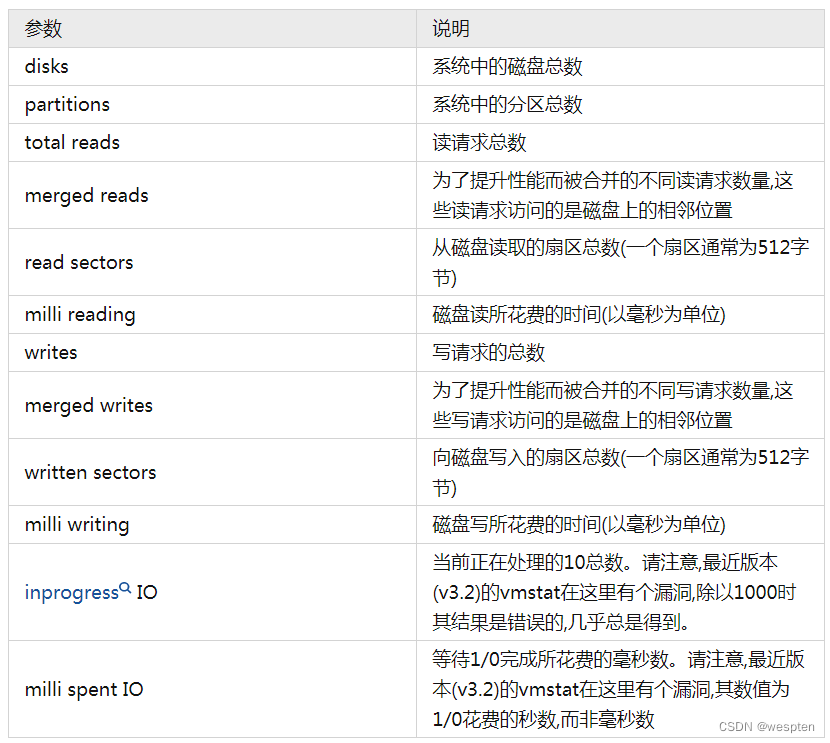Image resolution: width=830 pixels, height=743 pixels.
Task: Click the milli spent IO cell
Action: pyautogui.click(x=212, y=690)
